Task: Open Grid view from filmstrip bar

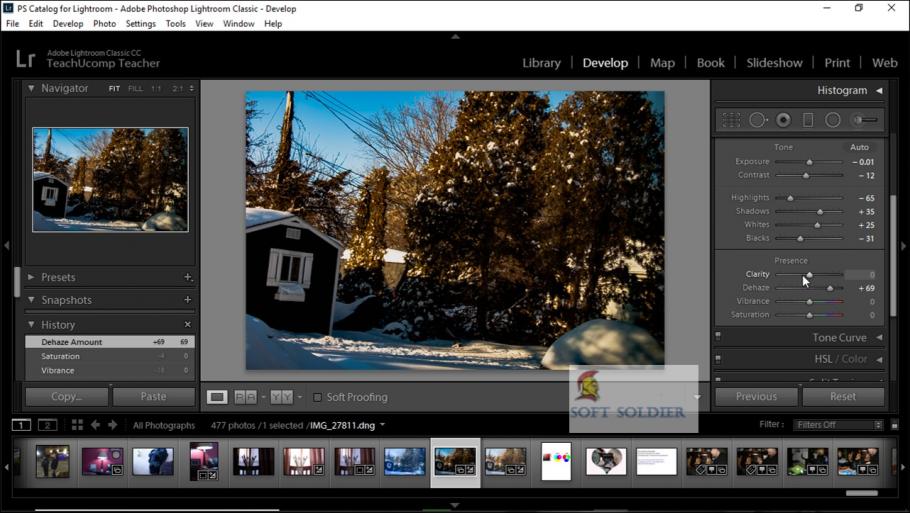Action: [x=77, y=425]
